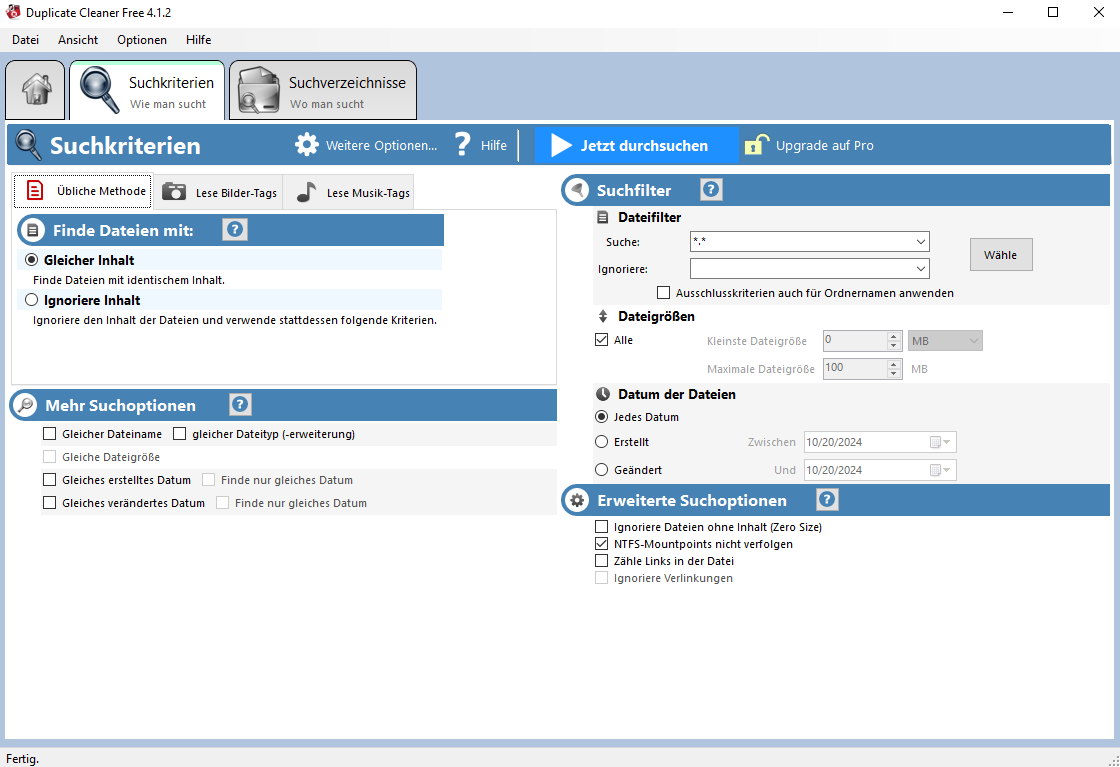Open the Suche filter dropdown
Screen dimensions: 1120x767
point(922,241)
